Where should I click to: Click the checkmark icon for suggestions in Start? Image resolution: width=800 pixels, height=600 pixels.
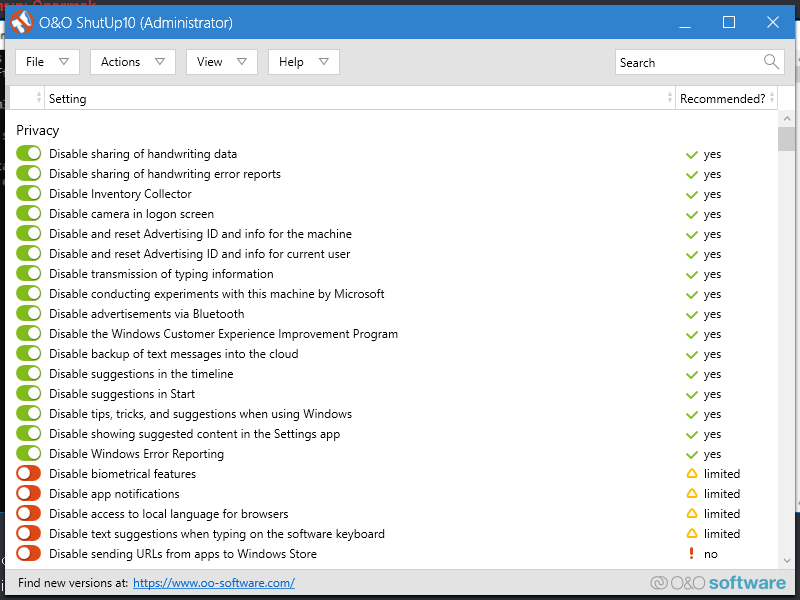(692, 394)
